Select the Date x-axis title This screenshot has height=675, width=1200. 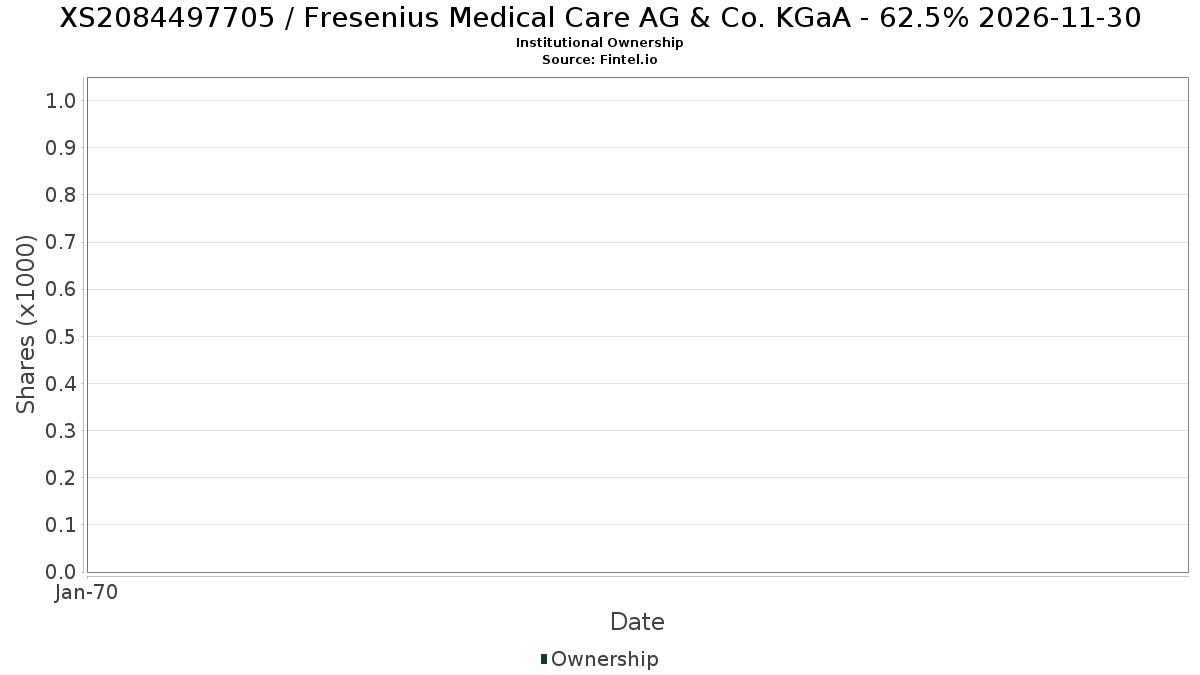click(x=637, y=622)
